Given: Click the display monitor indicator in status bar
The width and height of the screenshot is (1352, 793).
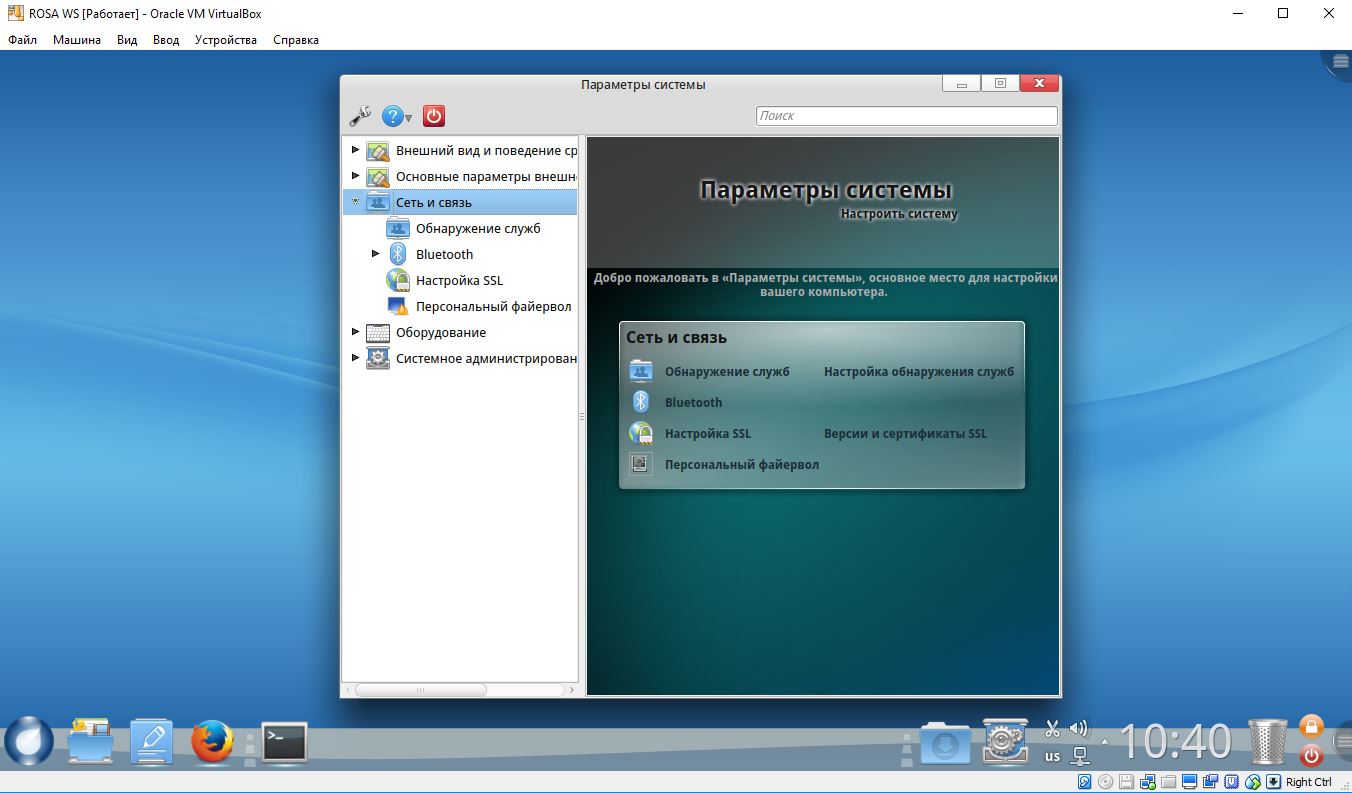Looking at the screenshot, I should click(x=1190, y=782).
